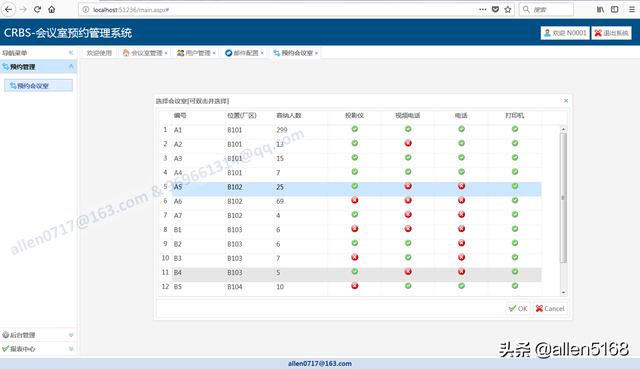
Task: Click the 打印机 column header
Action: [x=515, y=116]
